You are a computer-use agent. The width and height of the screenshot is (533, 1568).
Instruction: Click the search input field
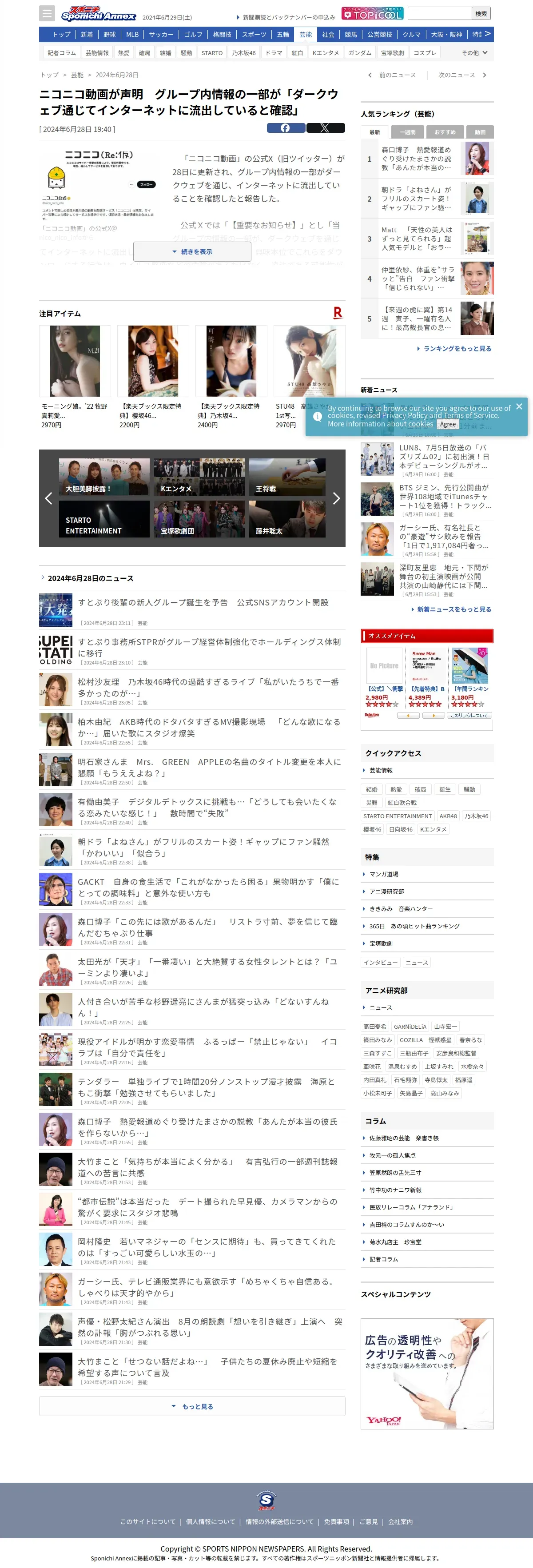(x=439, y=13)
